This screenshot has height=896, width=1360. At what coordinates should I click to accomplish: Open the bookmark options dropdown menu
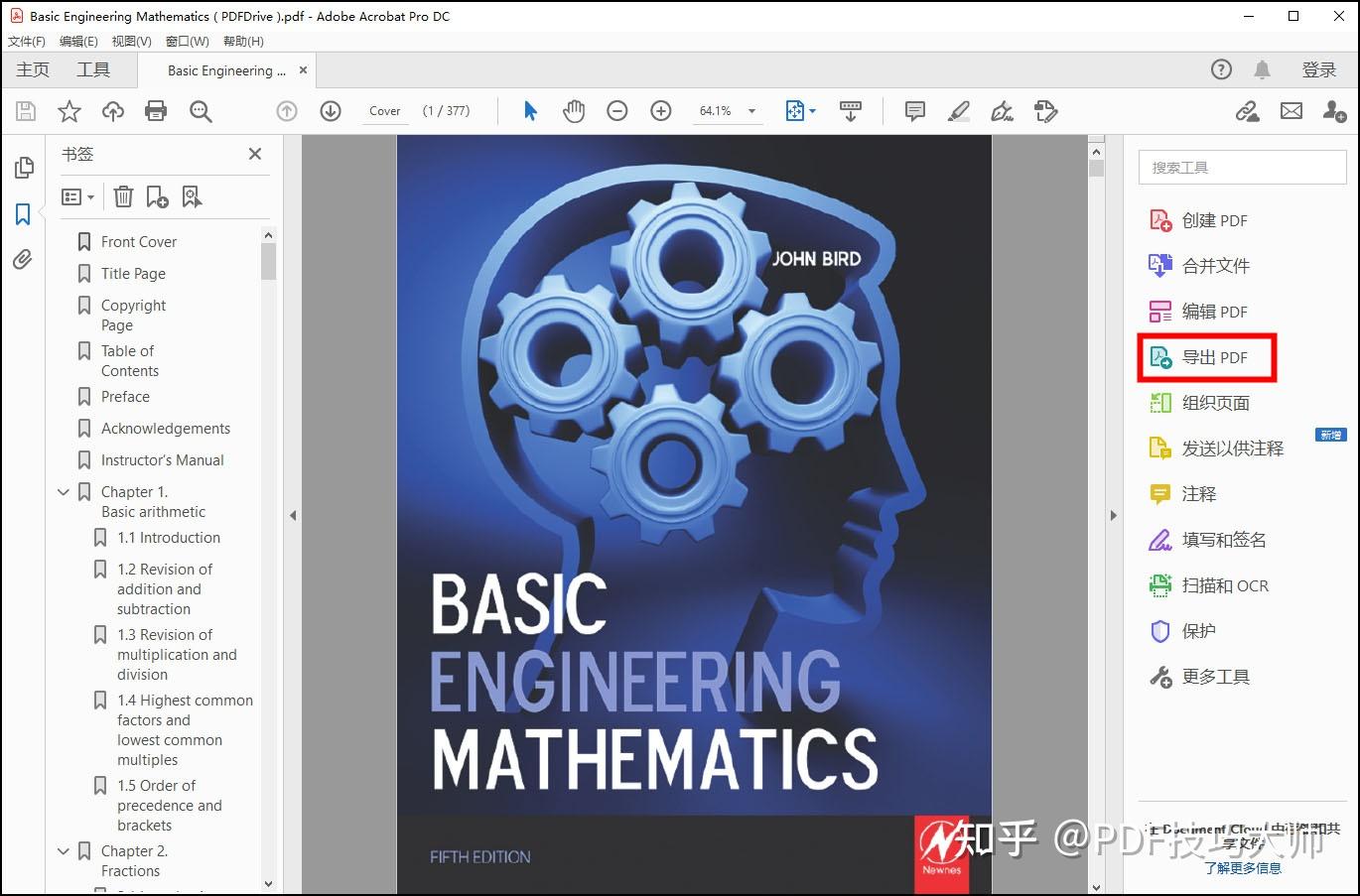[x=77, y=196]
